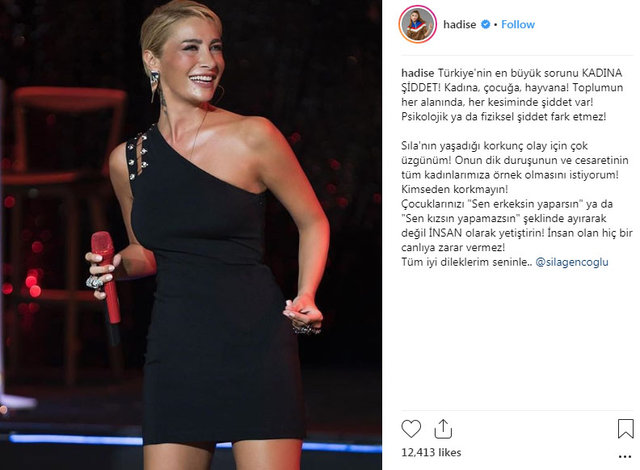The width and height of the screenshot is (640, 470).
Task: Click the blue verified badge beside hadise
Action: point(486,24)
